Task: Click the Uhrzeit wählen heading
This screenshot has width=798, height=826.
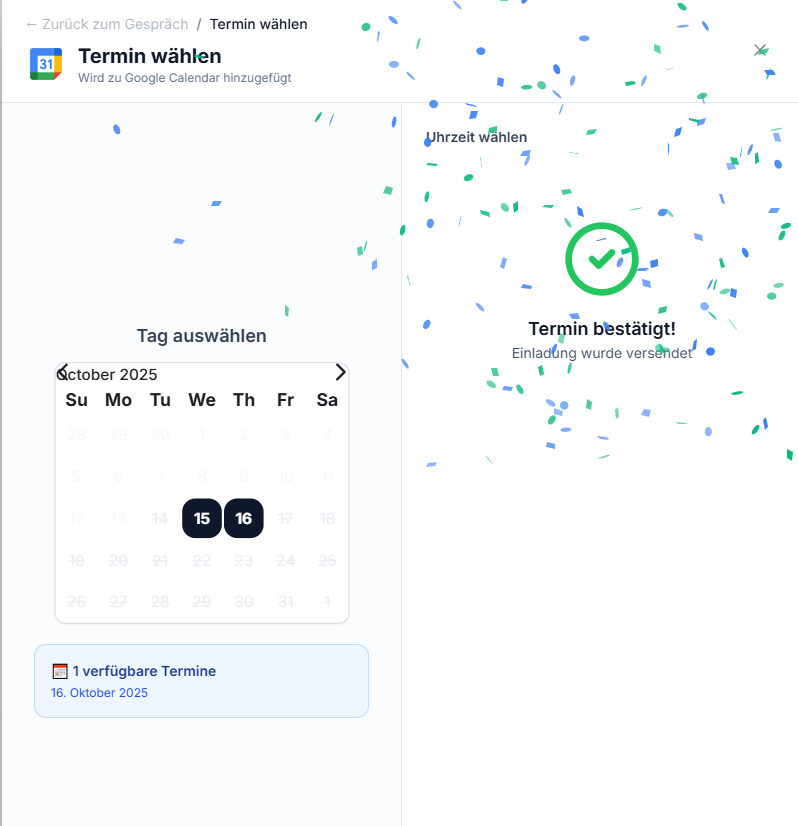Action: pos(476,137)
